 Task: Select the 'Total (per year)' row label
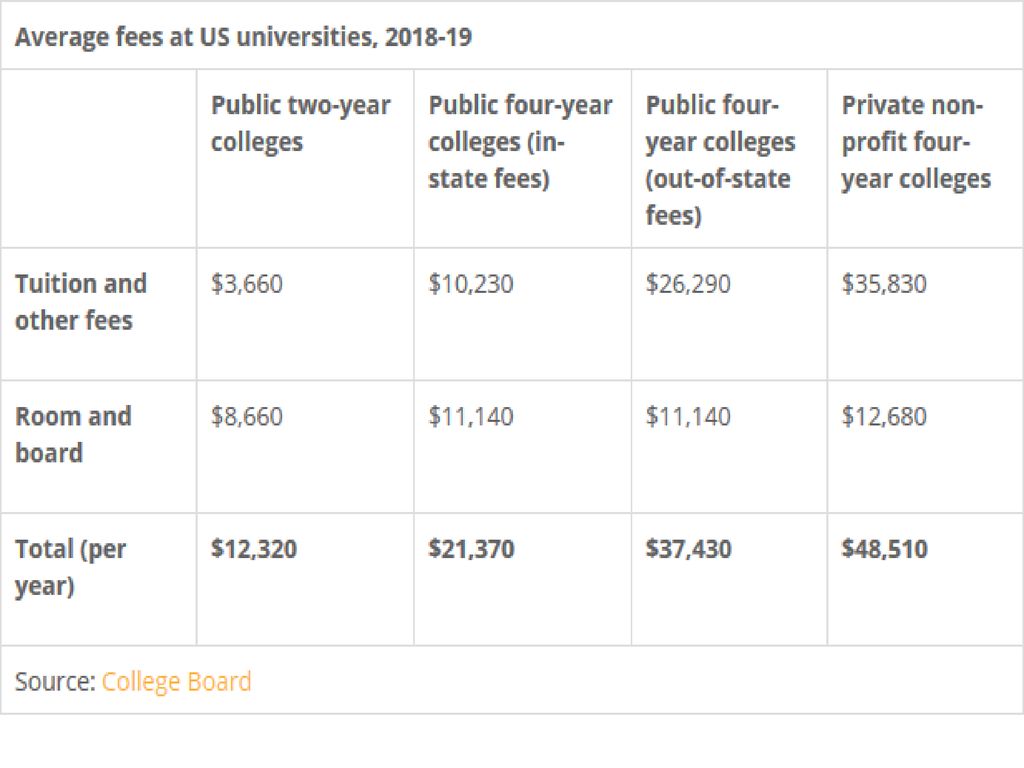70,567
